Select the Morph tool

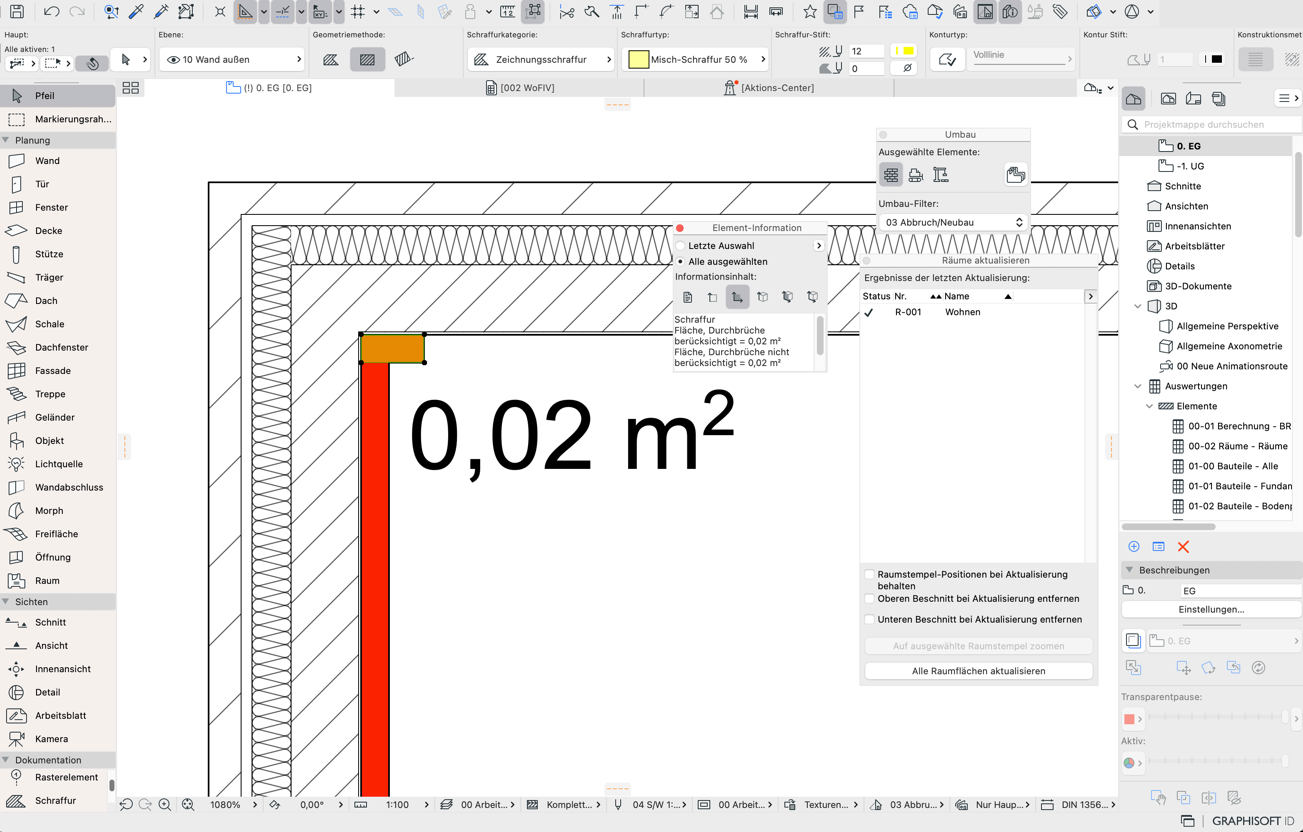click(57, 511)
